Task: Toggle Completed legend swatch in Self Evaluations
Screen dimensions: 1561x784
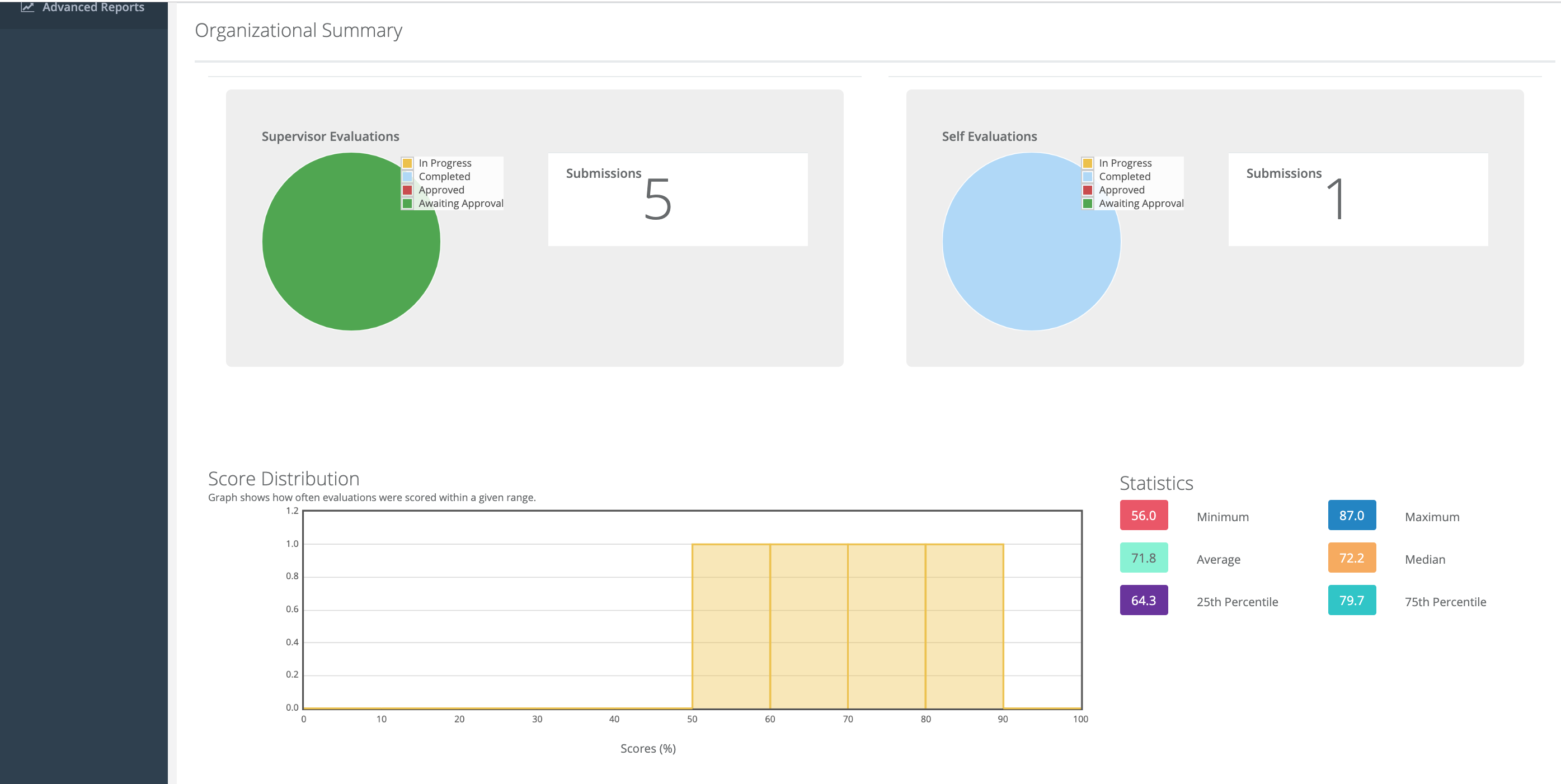Action: [x=1088, y=176]
